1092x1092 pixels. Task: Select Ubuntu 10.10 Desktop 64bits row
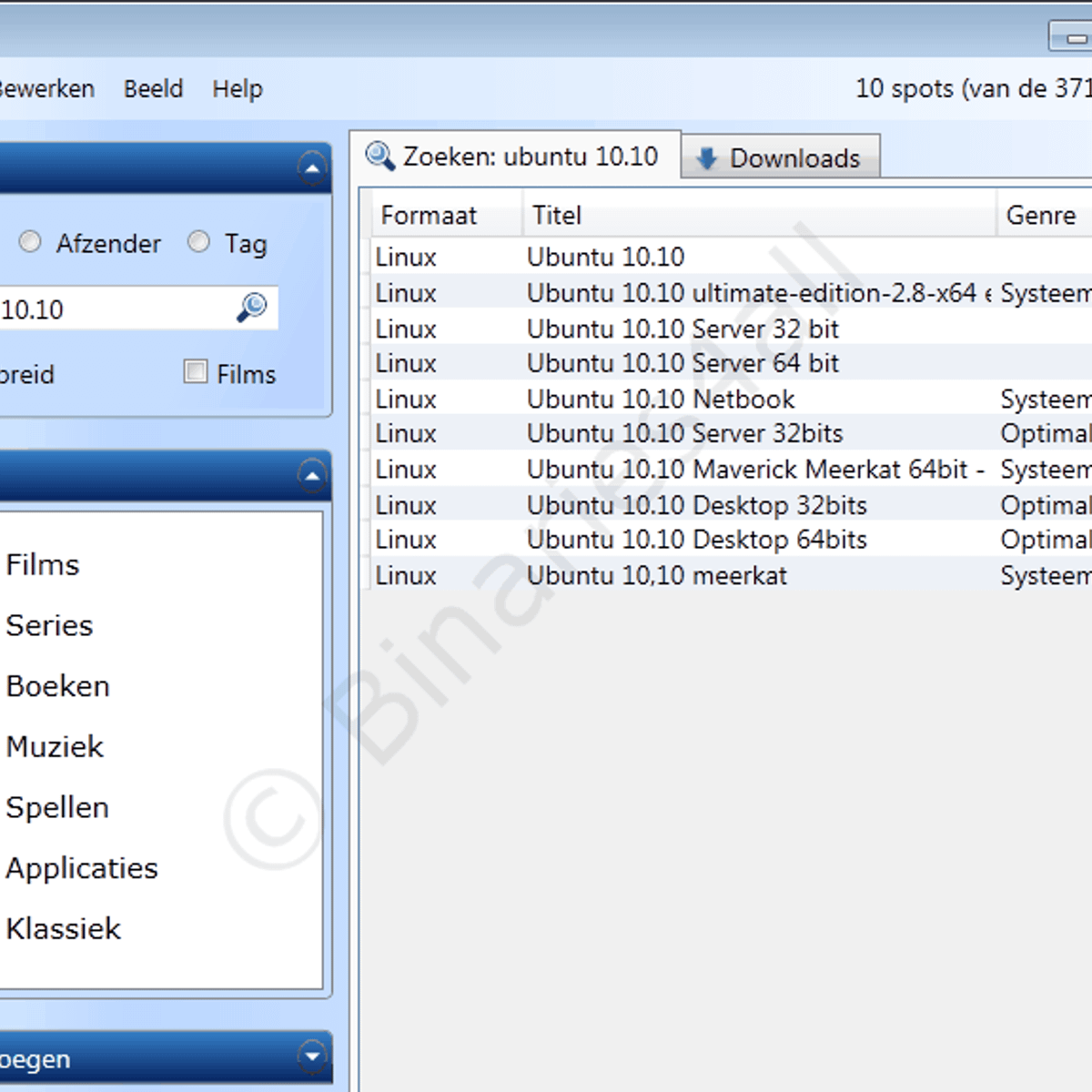point(696,540)
